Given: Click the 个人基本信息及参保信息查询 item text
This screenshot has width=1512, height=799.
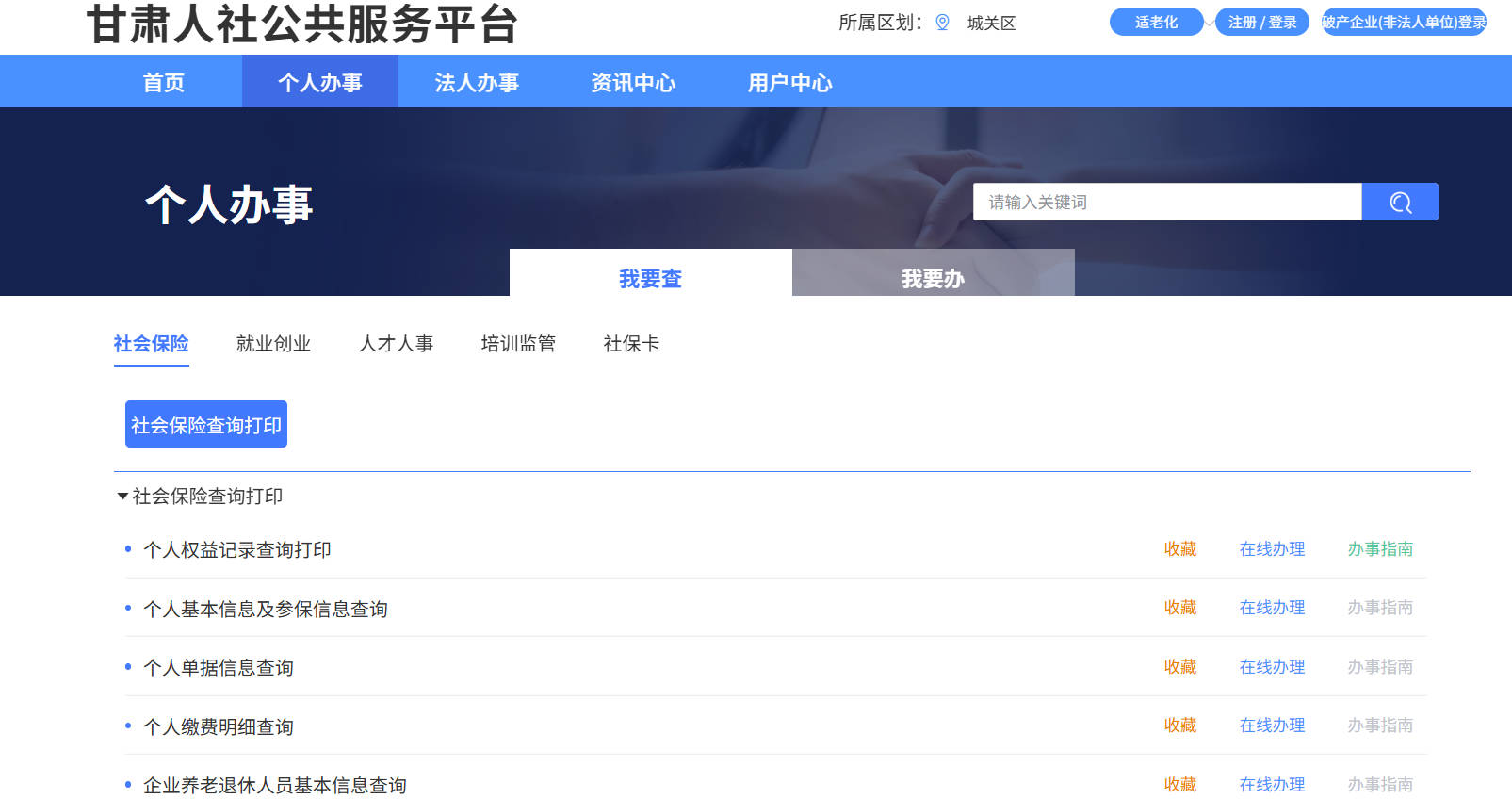Looking at the screenshot, I should (x=266, y=610).
